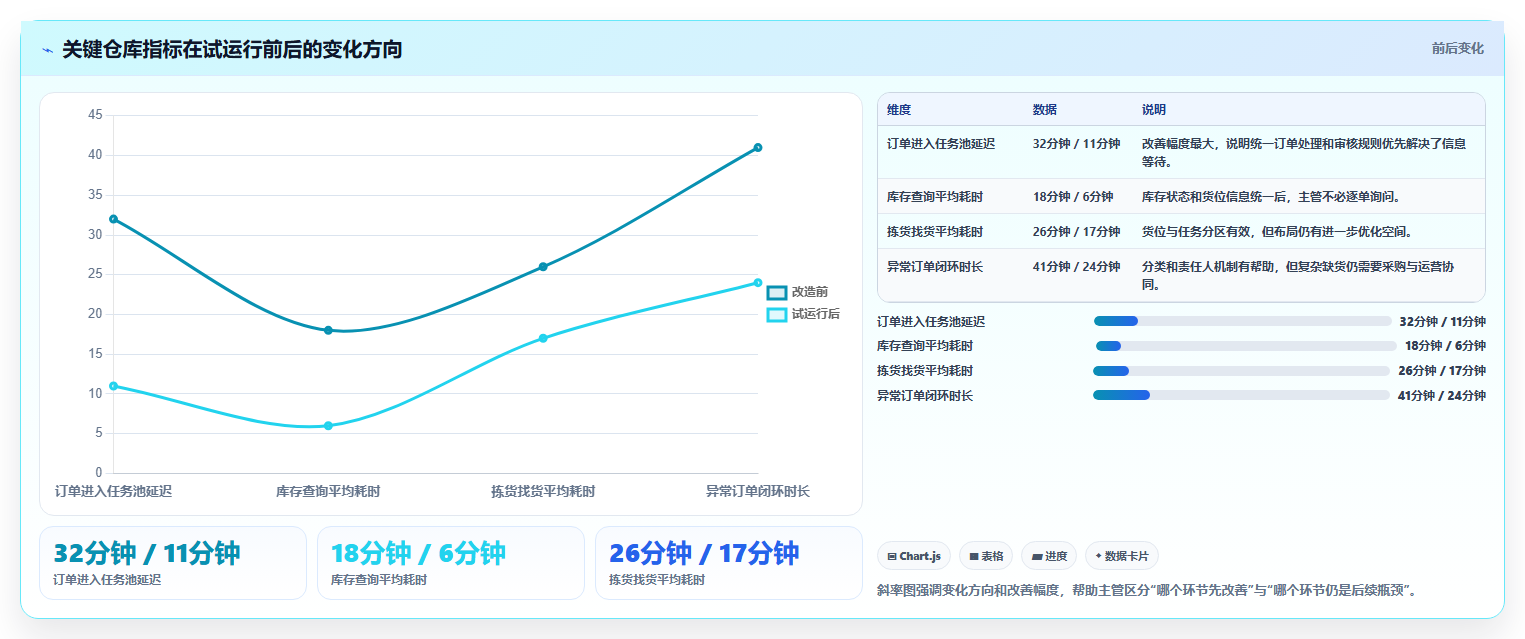Image resolution: width=1525 pixels, height=639 pixels.
Task: Click the 表格 chip
Action: pyautogui.click(x=986, y=556)
